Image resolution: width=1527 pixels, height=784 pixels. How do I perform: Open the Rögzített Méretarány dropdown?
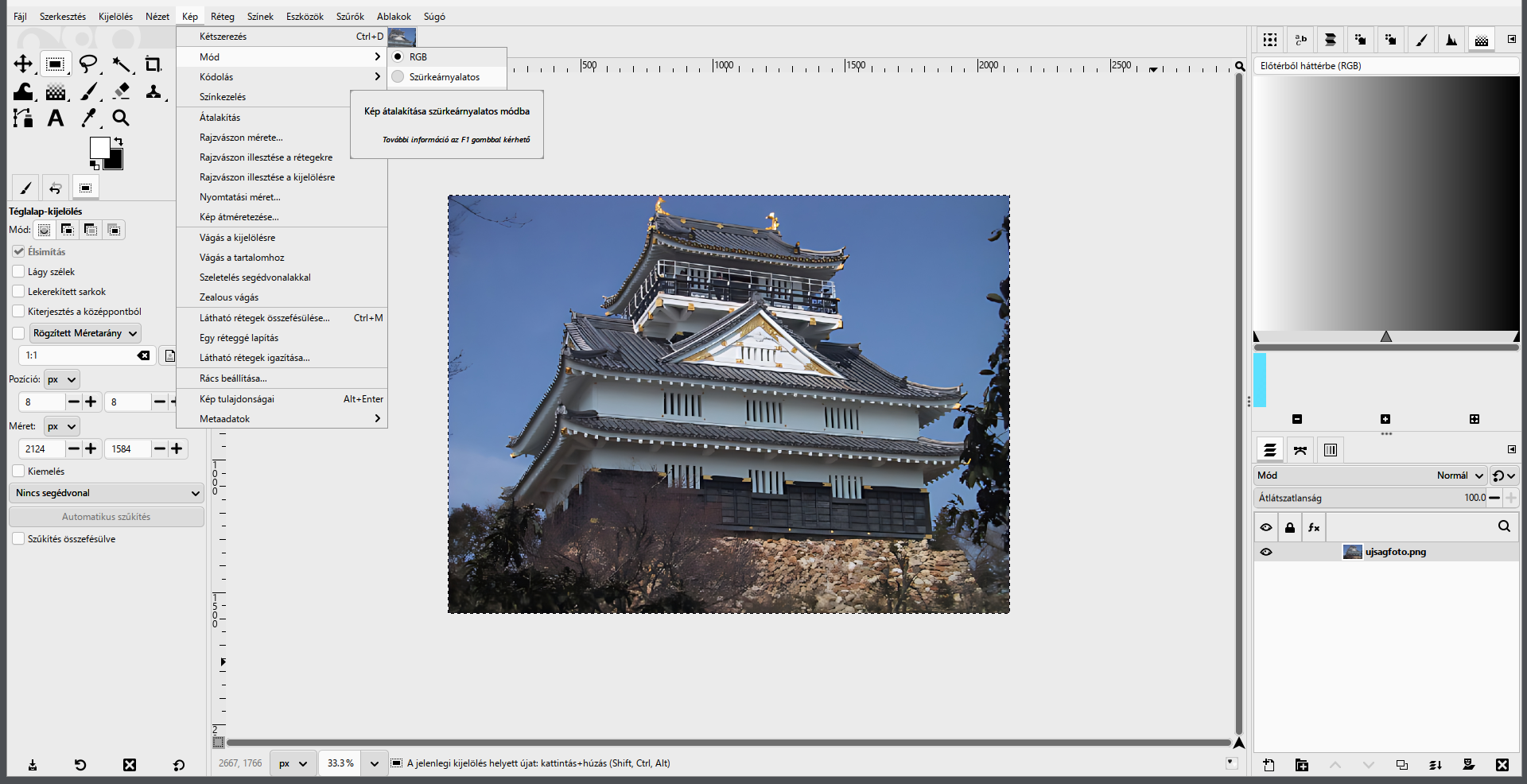pyautogui.click(x=85, y=333)
